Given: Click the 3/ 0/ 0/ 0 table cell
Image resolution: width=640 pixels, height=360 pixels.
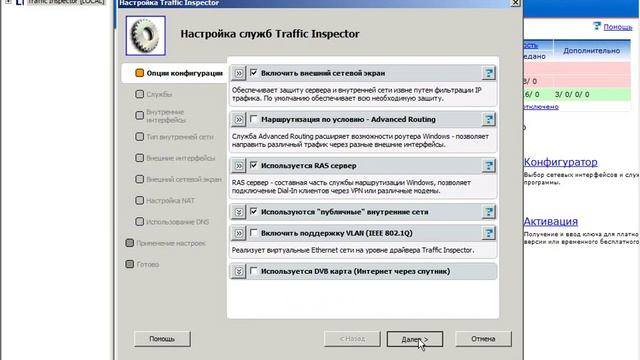Looking at the screenshot, I should 572,94.
